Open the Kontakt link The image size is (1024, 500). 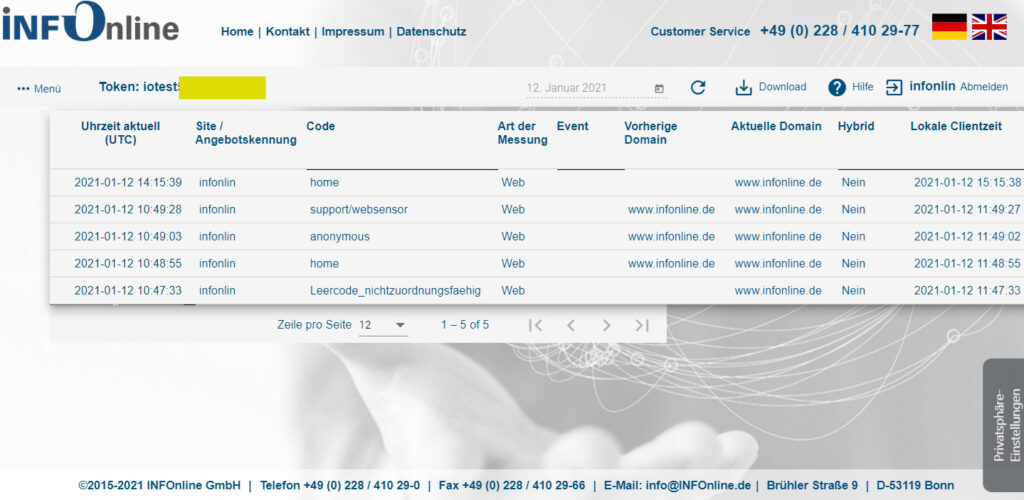[x=287, y=31]
